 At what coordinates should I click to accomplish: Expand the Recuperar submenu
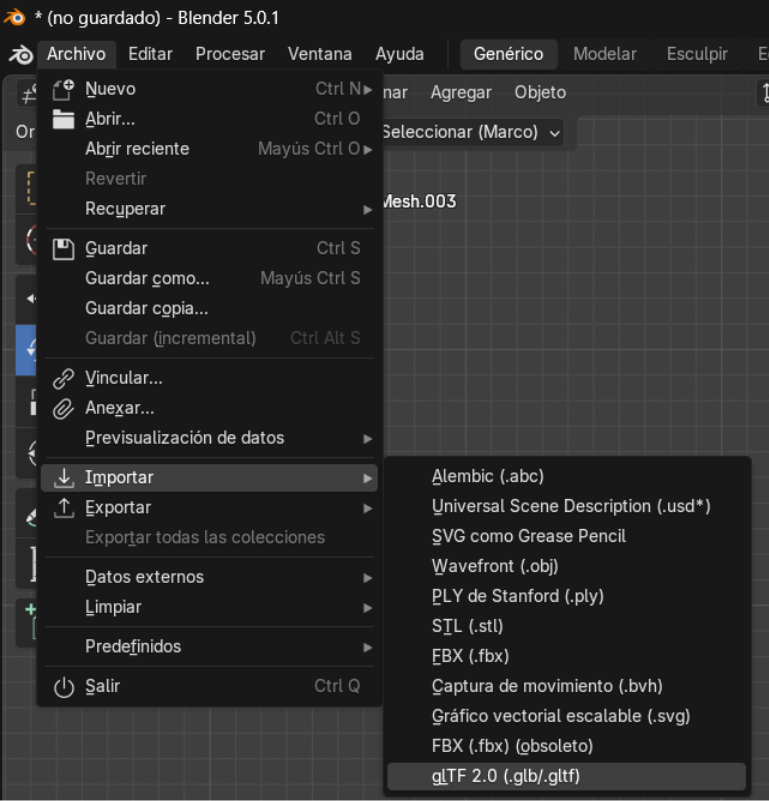pyautogui.click(x=209, y=209)
